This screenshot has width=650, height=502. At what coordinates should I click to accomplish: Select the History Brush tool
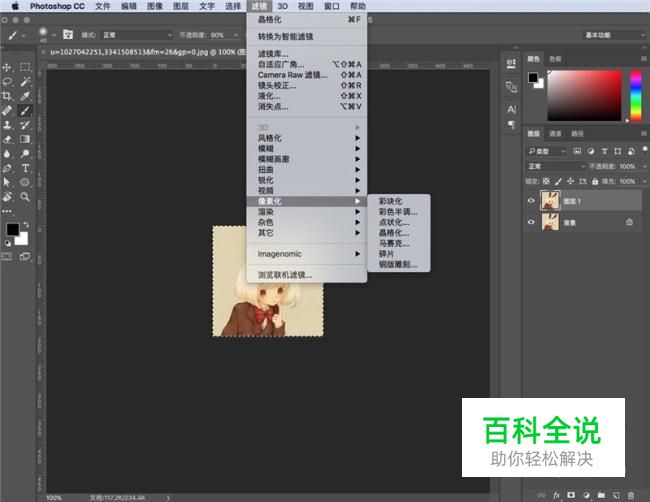[x=25, y=125]
